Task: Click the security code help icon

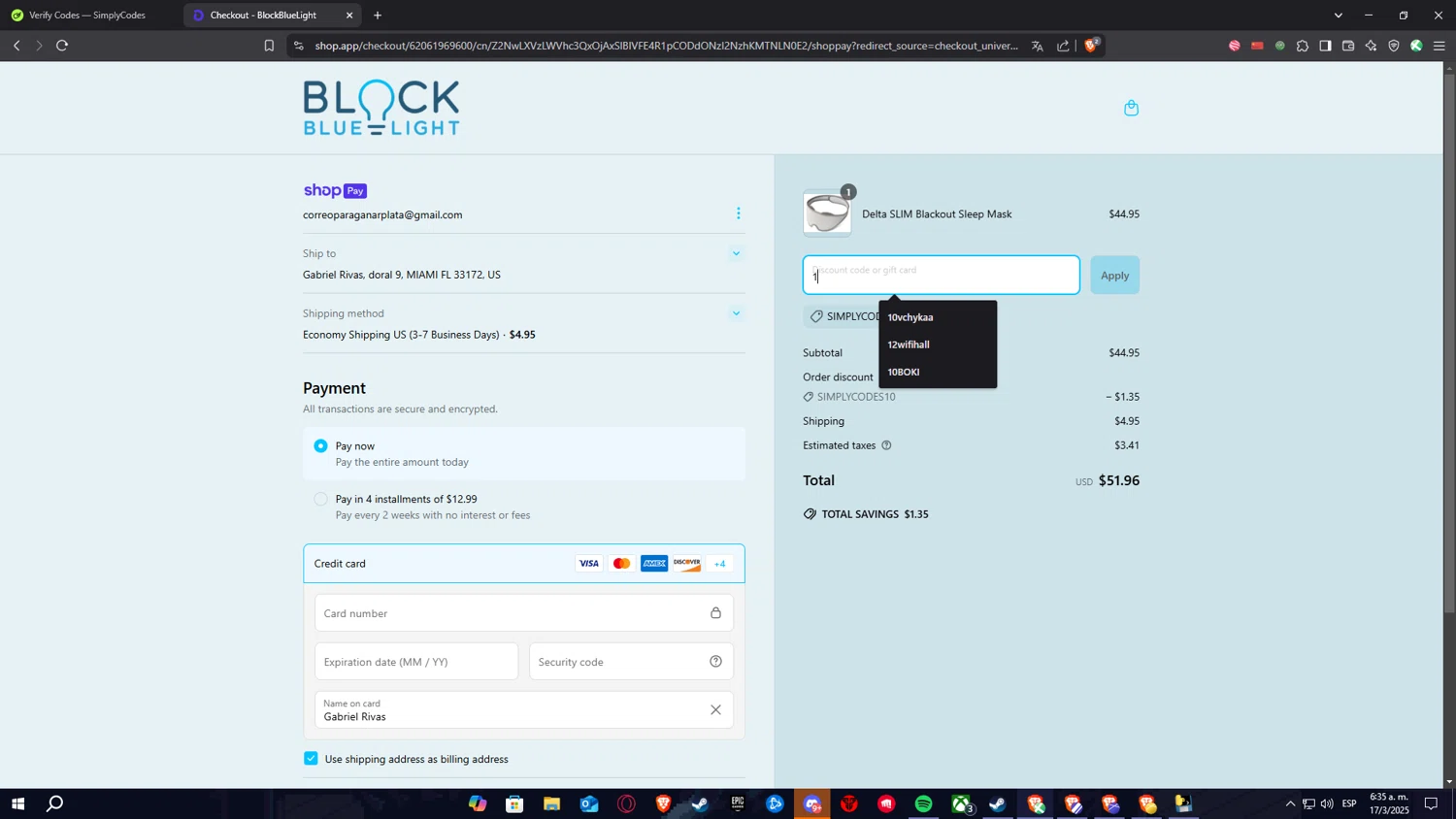Action: click(715, 662)
